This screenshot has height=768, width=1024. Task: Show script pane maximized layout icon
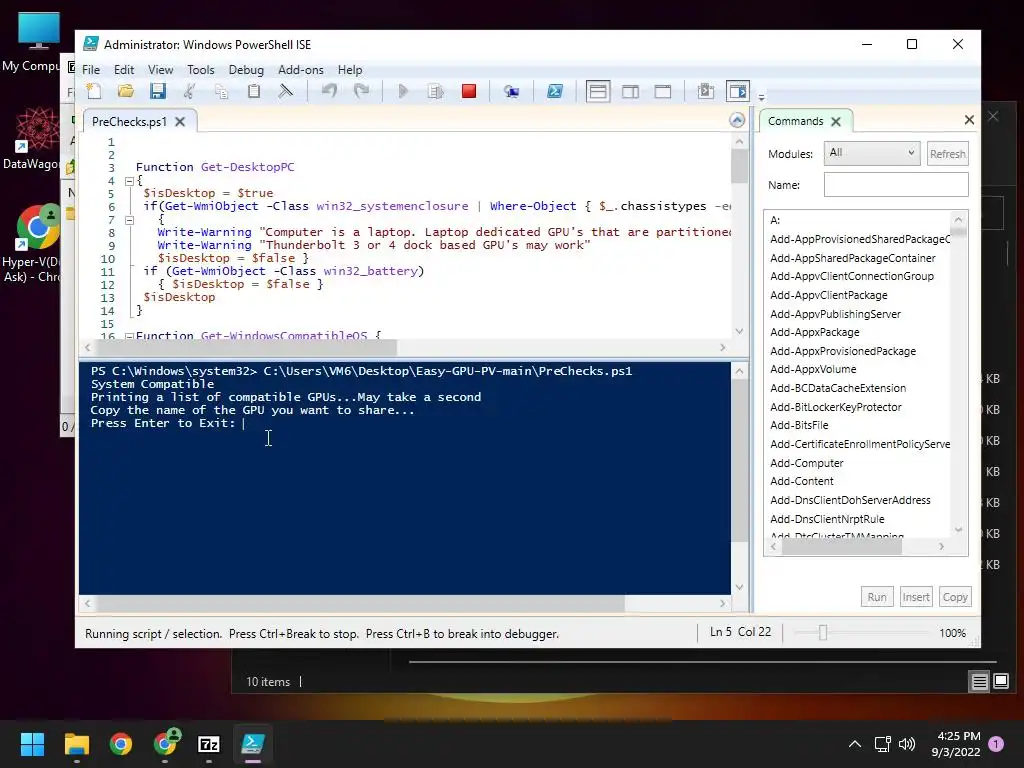(663, 91)
